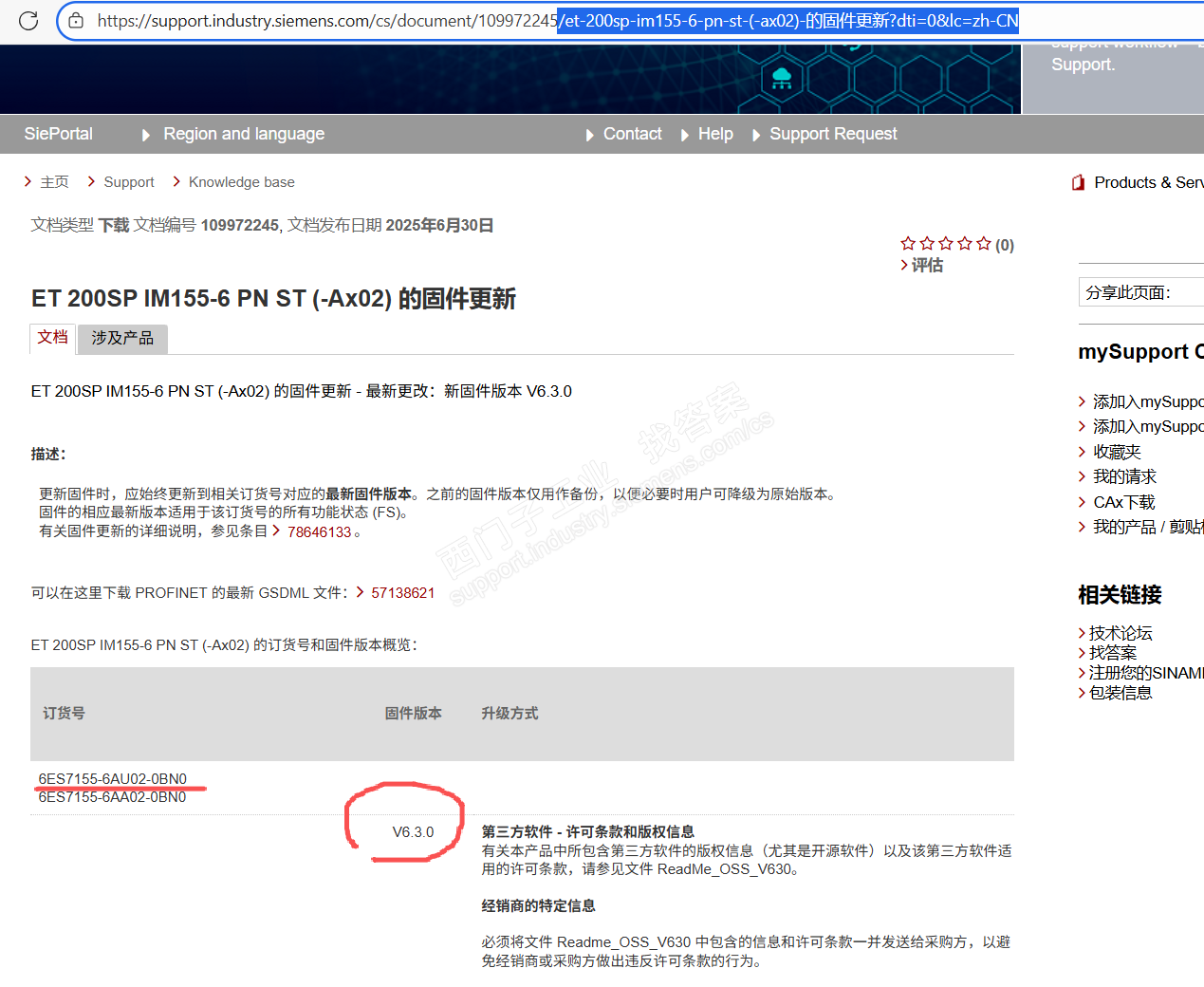
Task: Rate the document with the third star
Action: coord(946,244)
